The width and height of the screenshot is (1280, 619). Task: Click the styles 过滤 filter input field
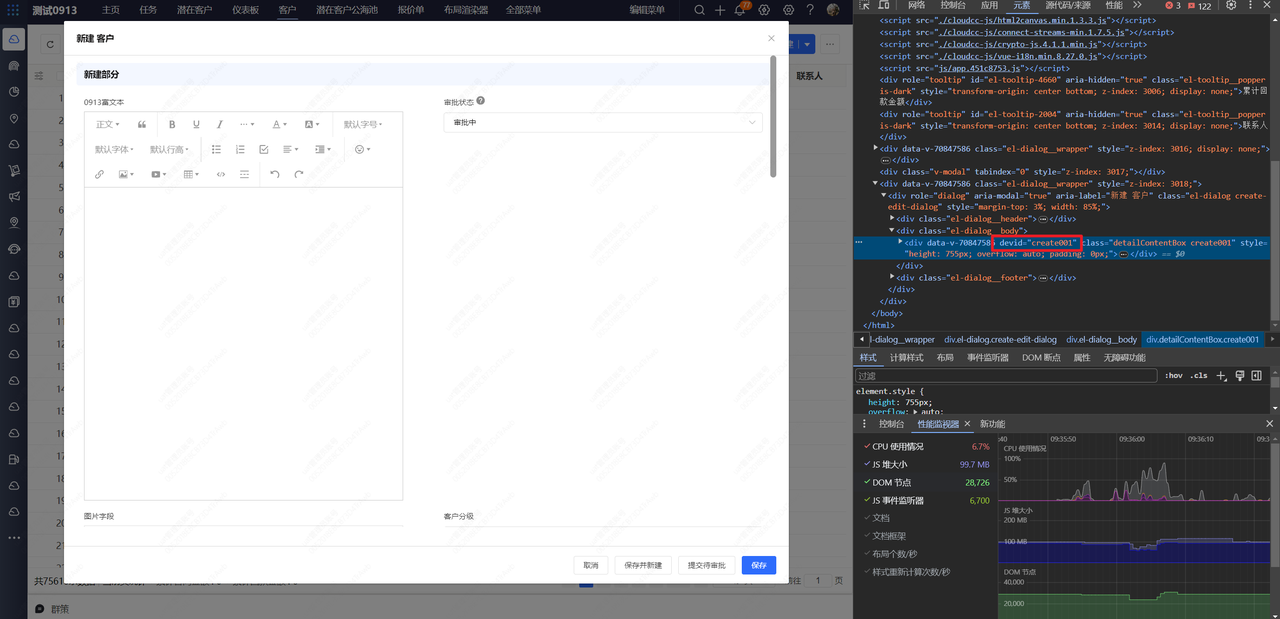pyautogui.click(x=1000, y=376)
